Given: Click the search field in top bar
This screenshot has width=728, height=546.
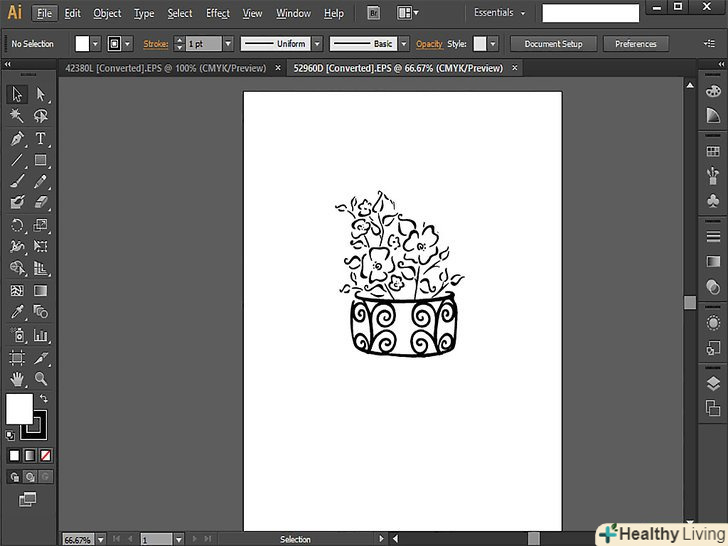Looking at the screenshot, I should tap(590, 13).
